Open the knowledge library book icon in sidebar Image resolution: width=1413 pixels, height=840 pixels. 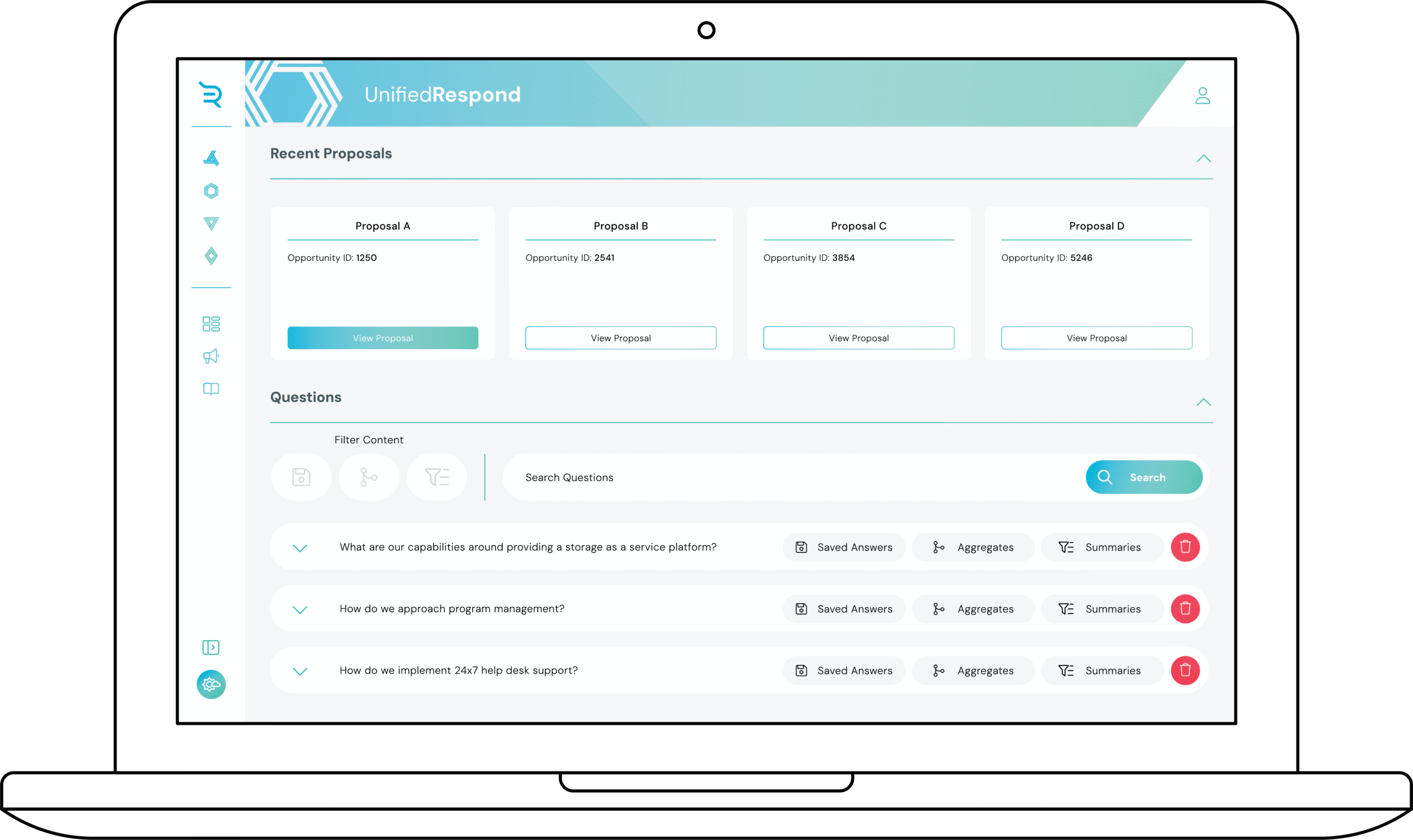211,389
